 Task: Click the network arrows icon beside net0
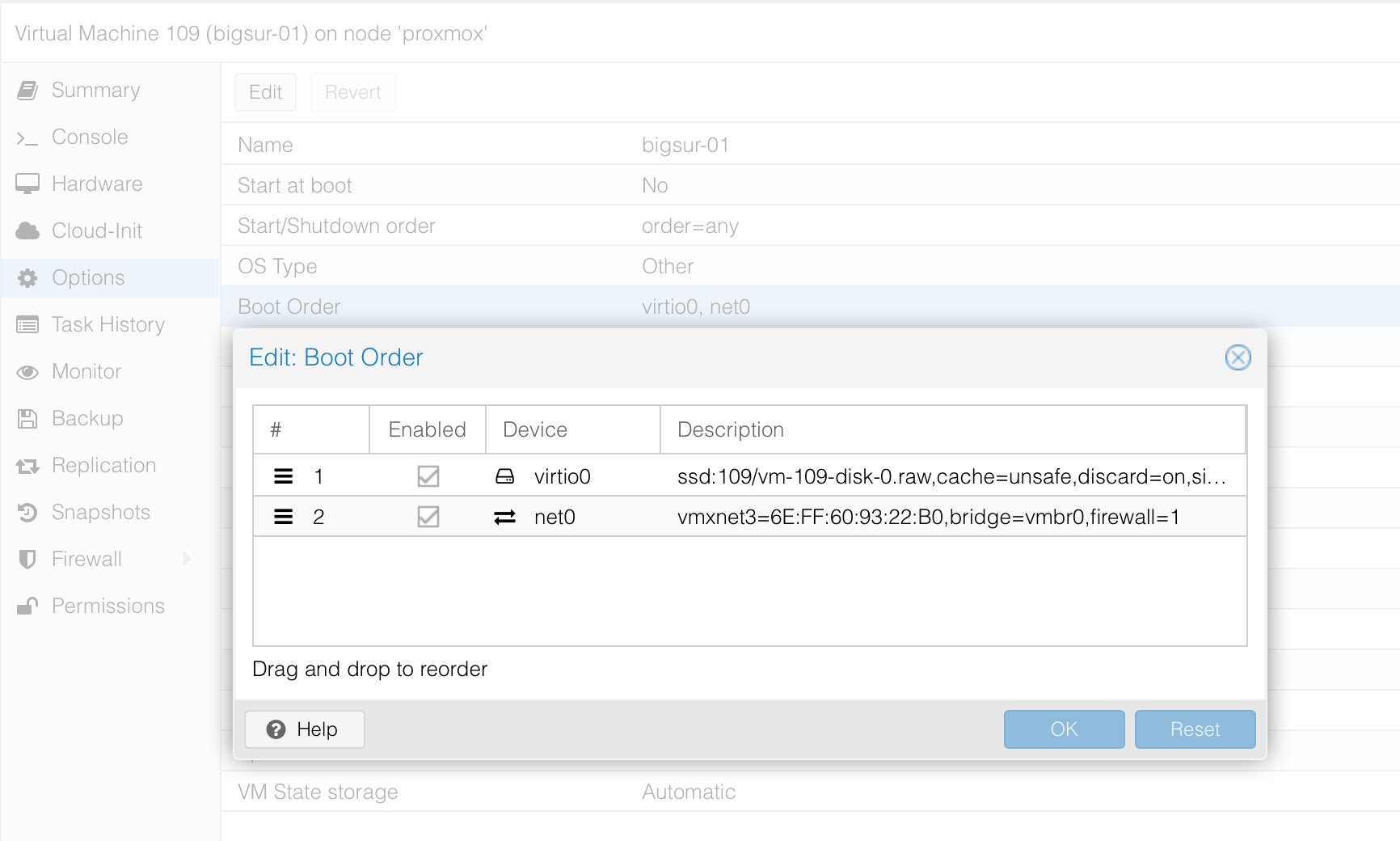pos(504,517)
